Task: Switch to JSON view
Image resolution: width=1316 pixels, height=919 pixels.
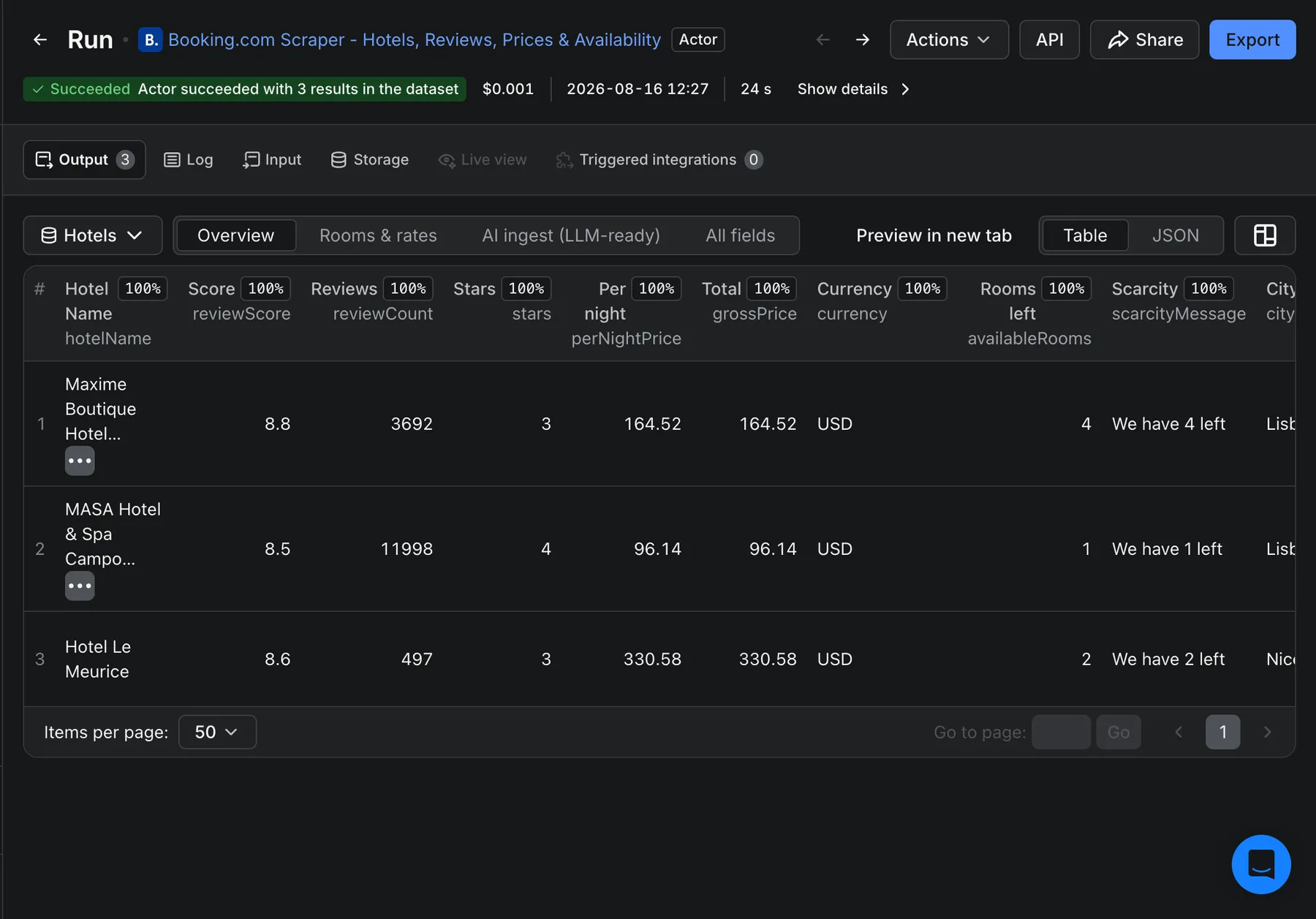Action: point(1176,235)
